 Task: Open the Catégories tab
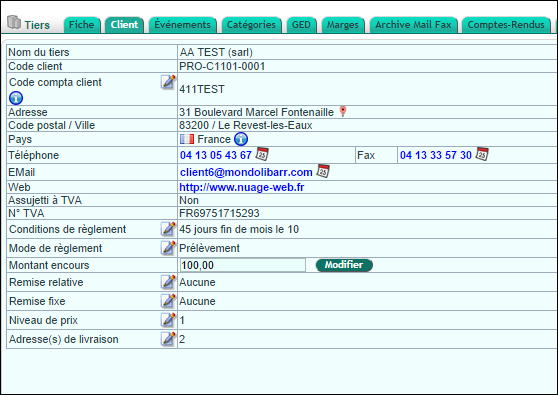click(251, 25)
